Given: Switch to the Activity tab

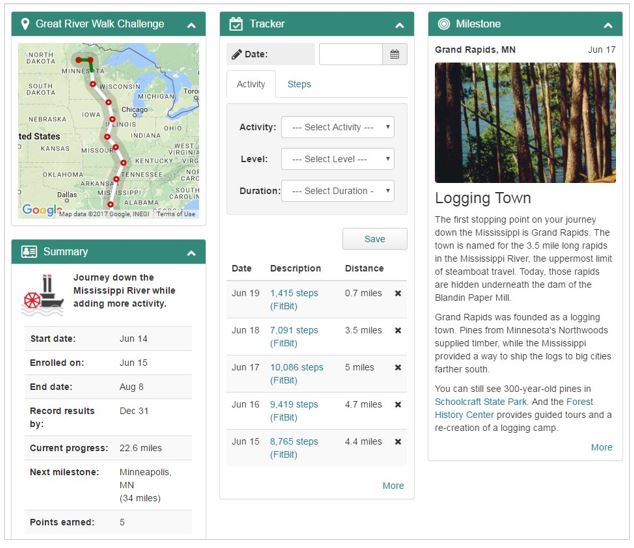Looking at the screenshot, I should pos(251,84).
